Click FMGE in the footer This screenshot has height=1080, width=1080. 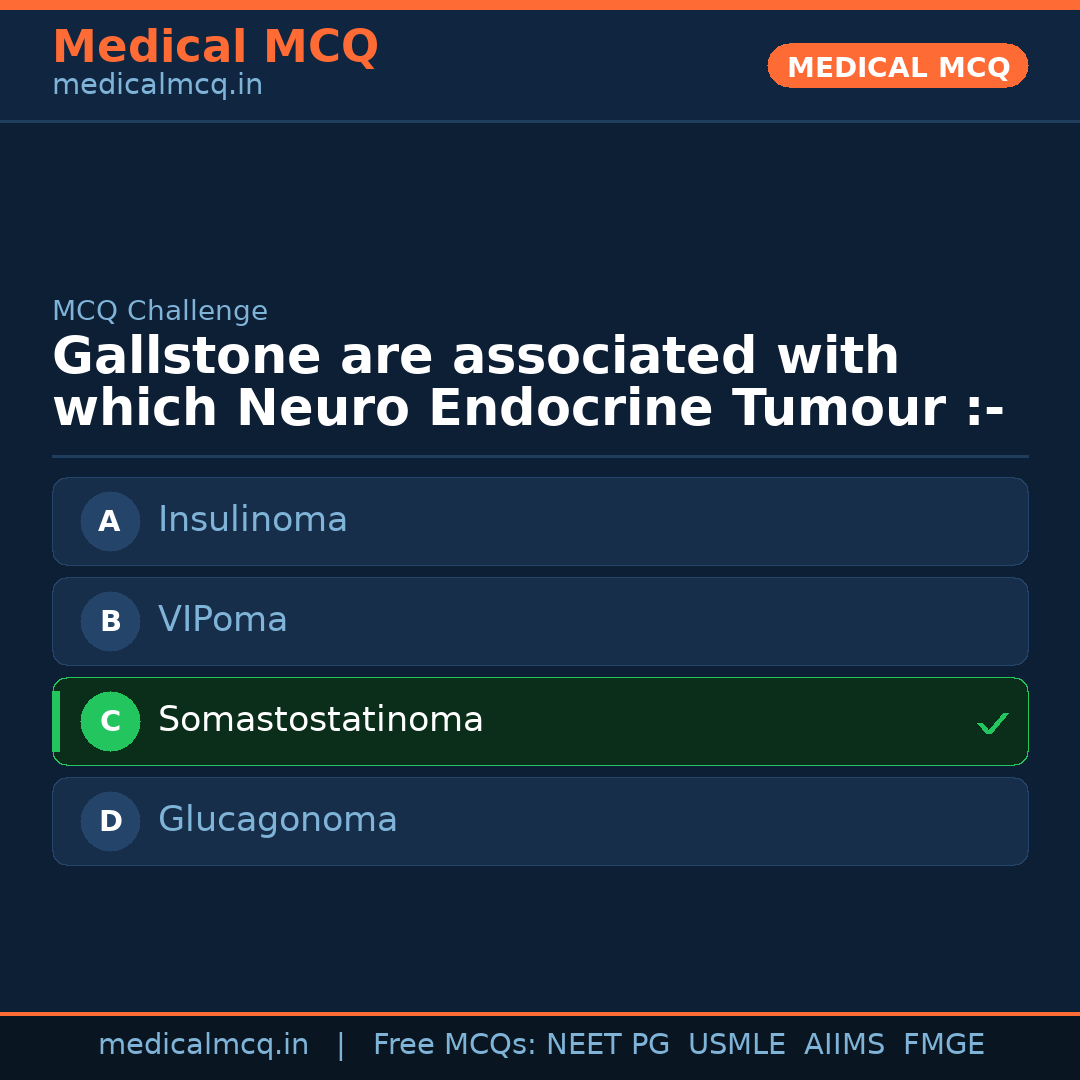coord(943,1045)
